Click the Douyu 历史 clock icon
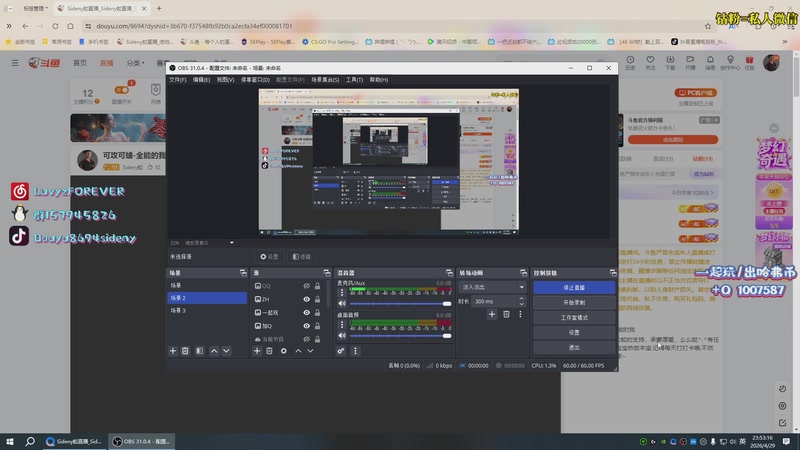The image size is (800, 450). (x=630, y=62)
